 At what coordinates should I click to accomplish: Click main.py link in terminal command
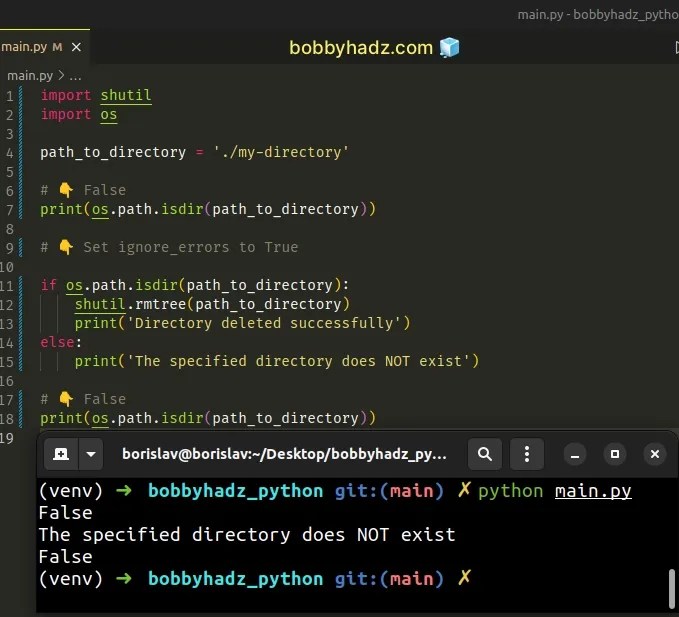coord(593,491)
